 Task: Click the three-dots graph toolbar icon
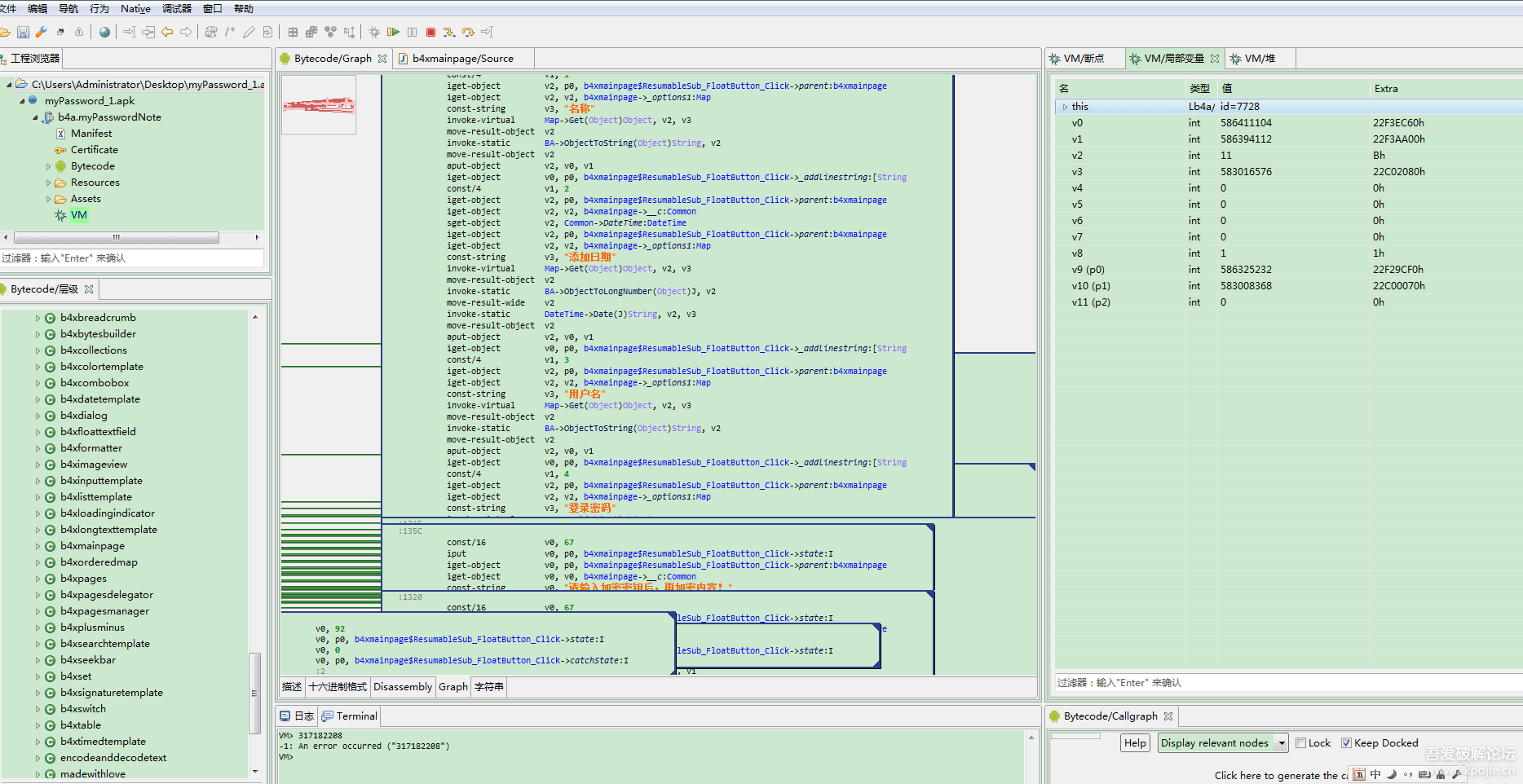tap(330, 32)
